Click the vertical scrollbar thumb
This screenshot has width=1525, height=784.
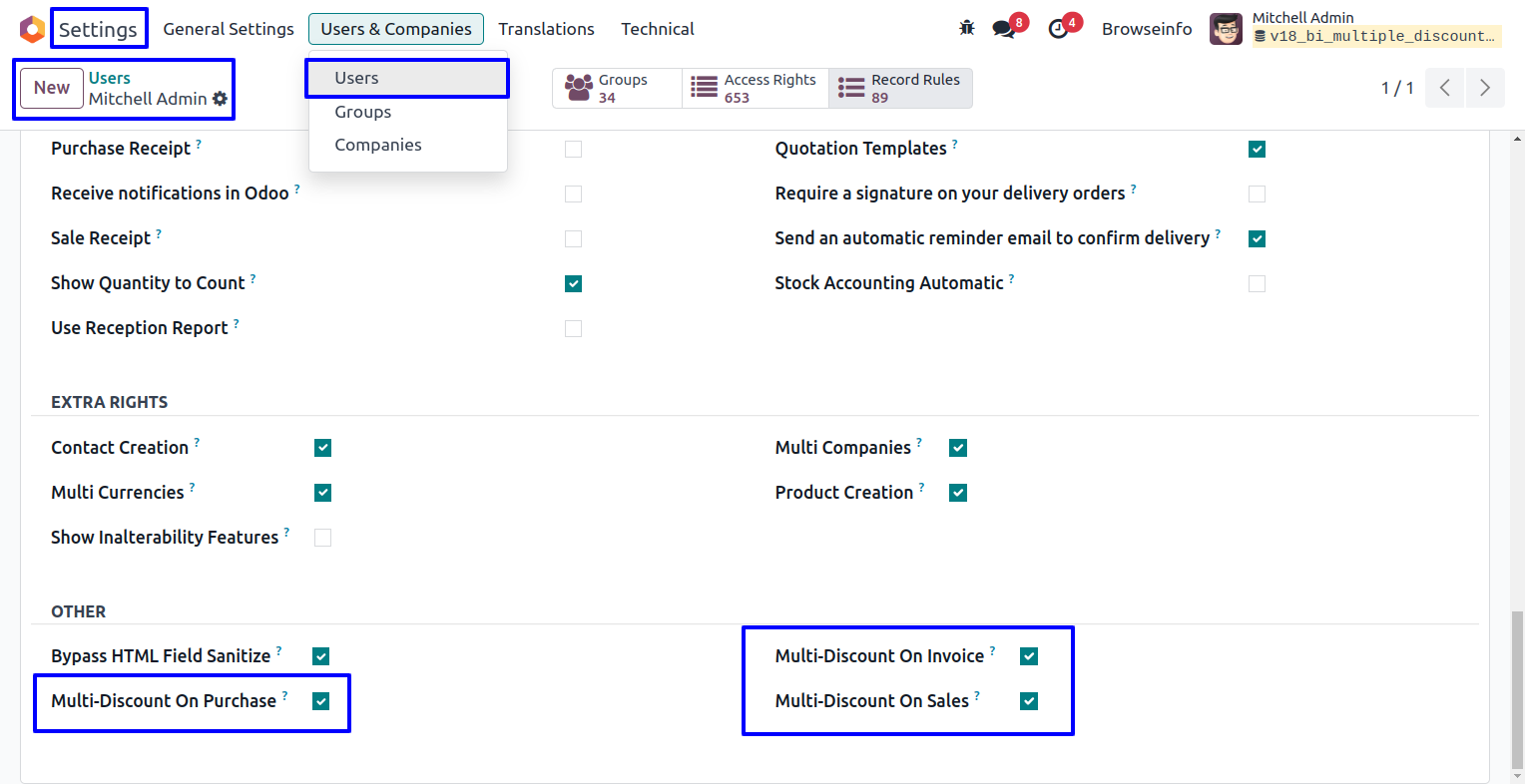tap(1518, 688)
